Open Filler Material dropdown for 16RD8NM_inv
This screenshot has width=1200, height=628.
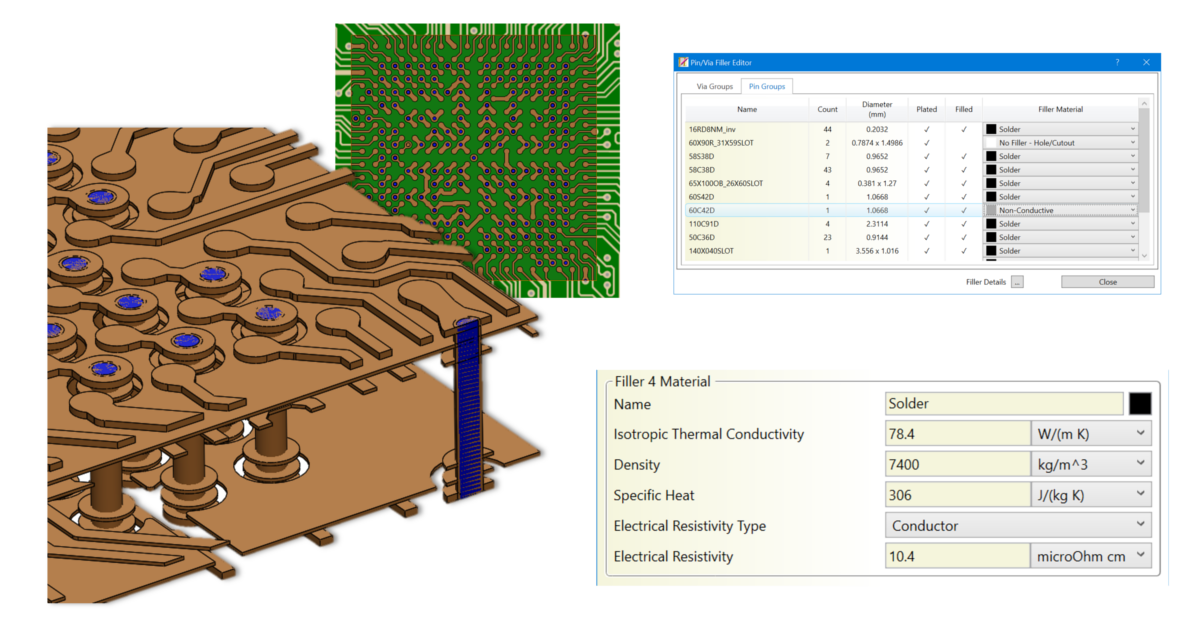click(x=1134, y=129)
